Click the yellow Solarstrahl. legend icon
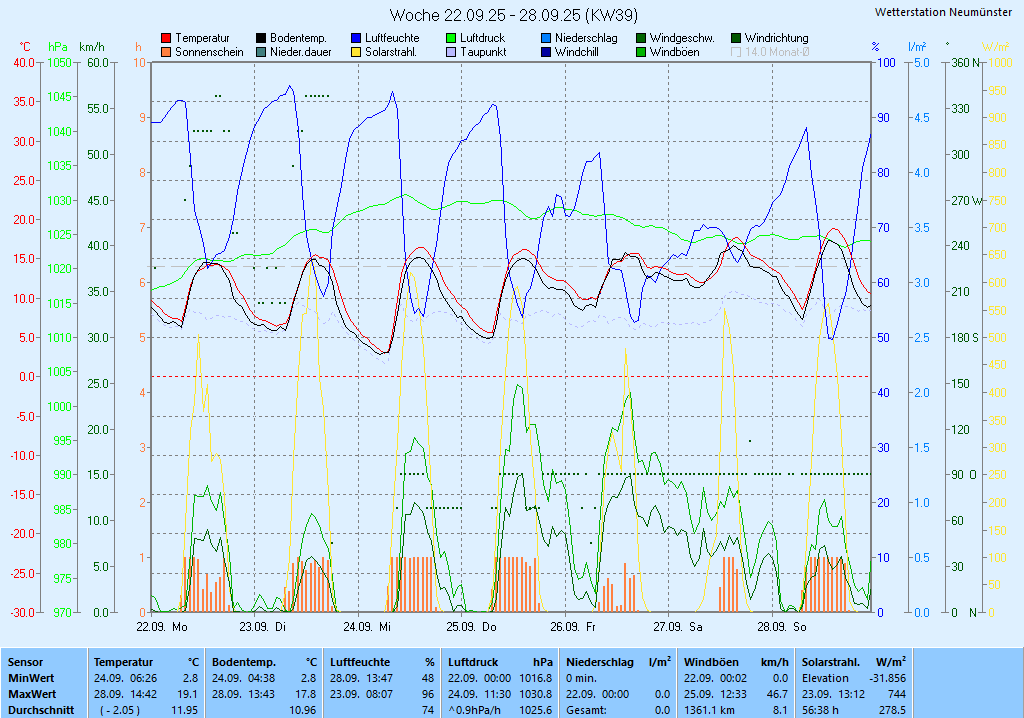 point(356,52)
